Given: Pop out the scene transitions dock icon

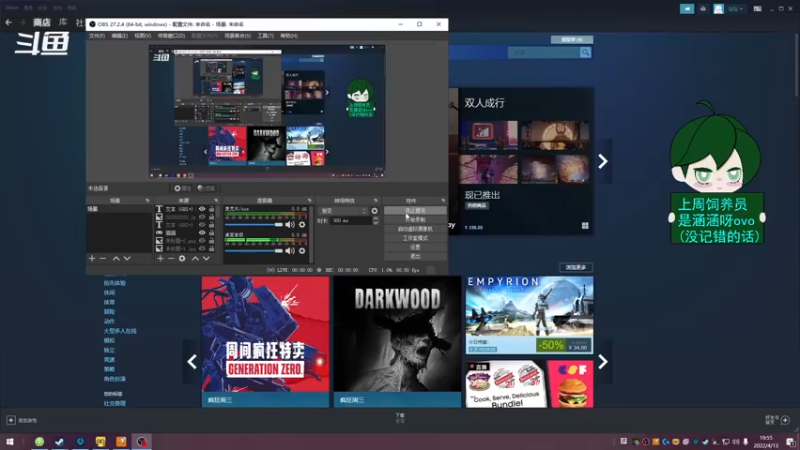Looking at the screenshot, I should [x=376, y=201].
